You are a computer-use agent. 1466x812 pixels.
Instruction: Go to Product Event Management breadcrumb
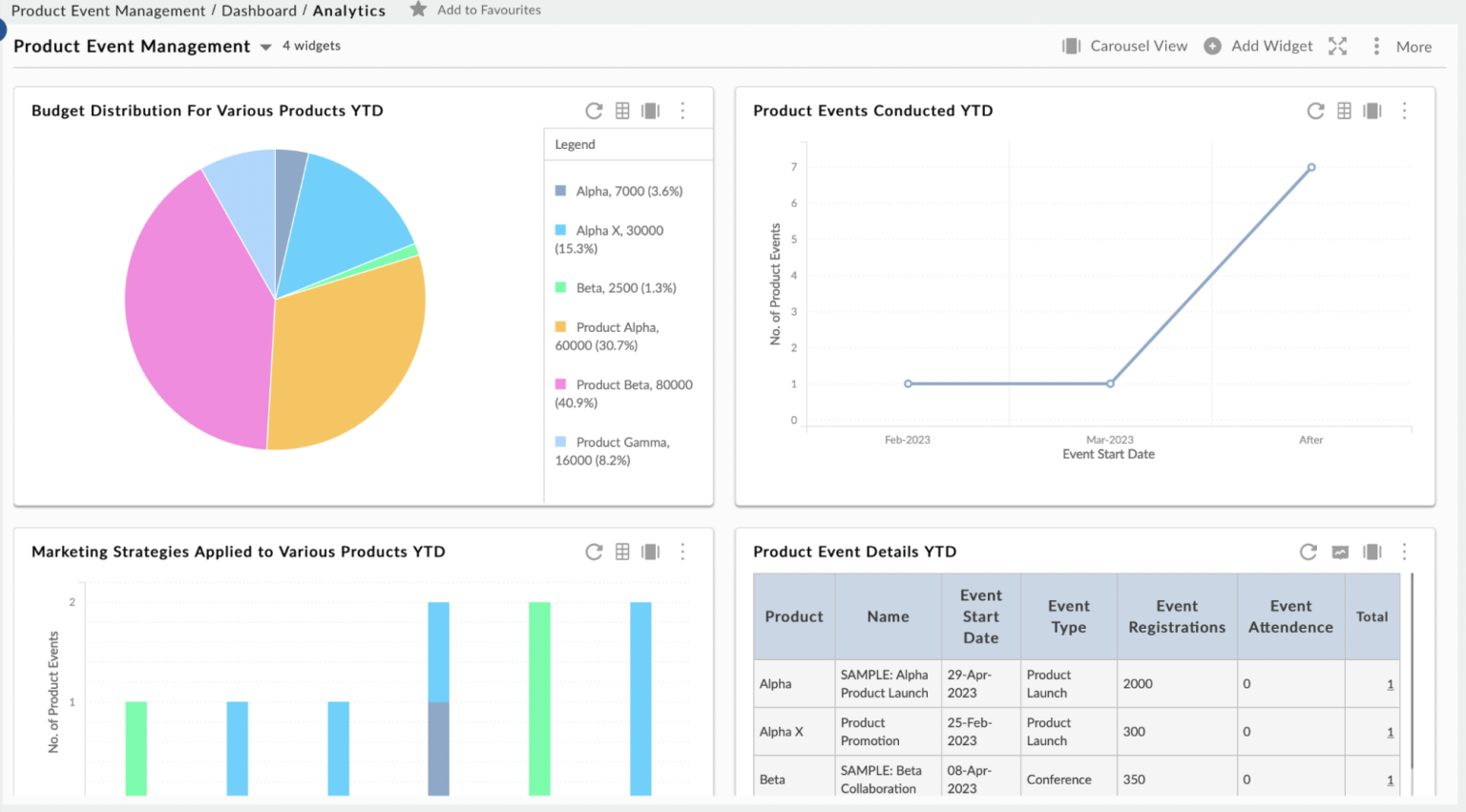(108, 10)
